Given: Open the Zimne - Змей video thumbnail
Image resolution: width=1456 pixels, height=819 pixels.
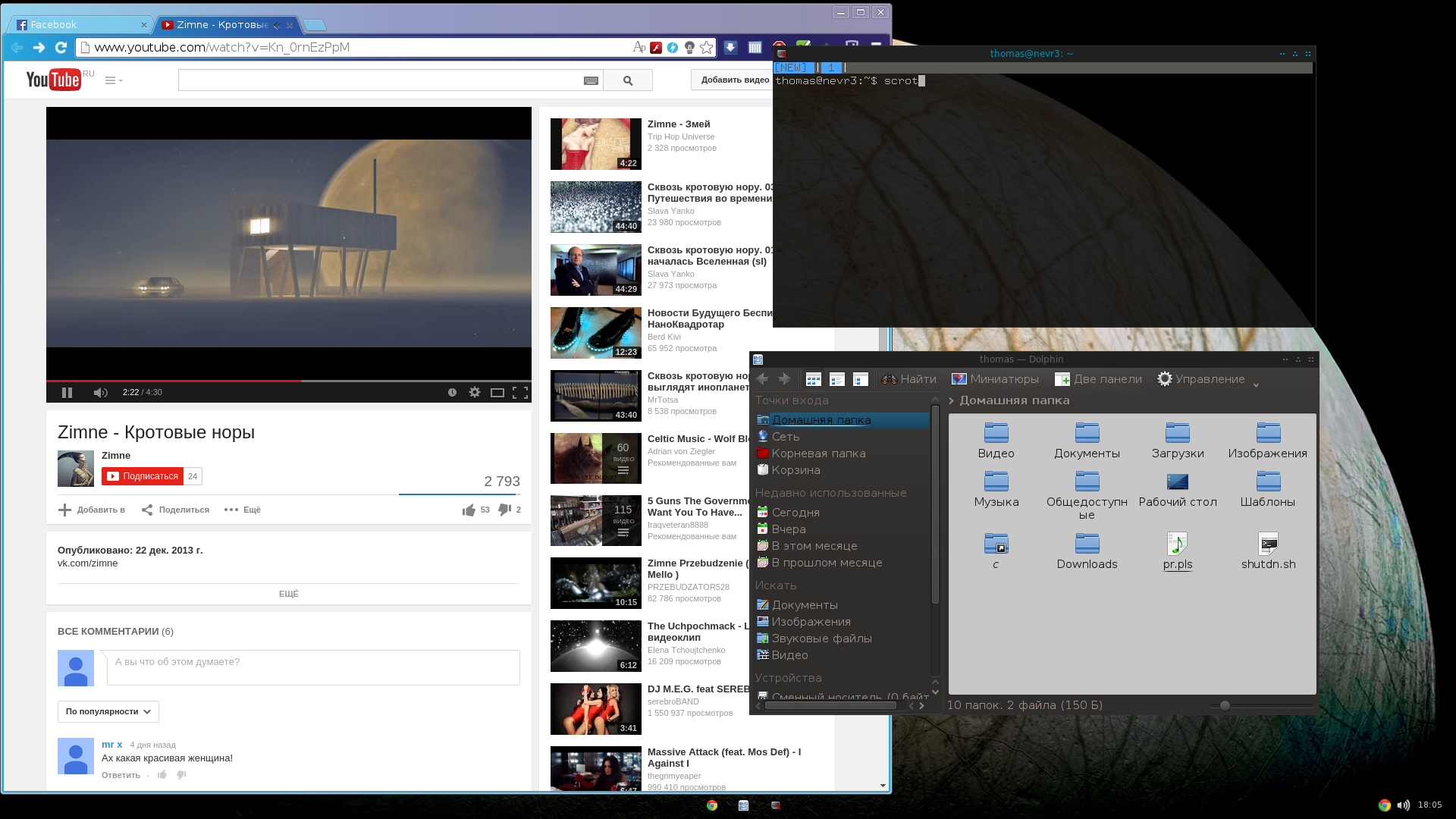Looking at the screenshot, I should 596,144.
